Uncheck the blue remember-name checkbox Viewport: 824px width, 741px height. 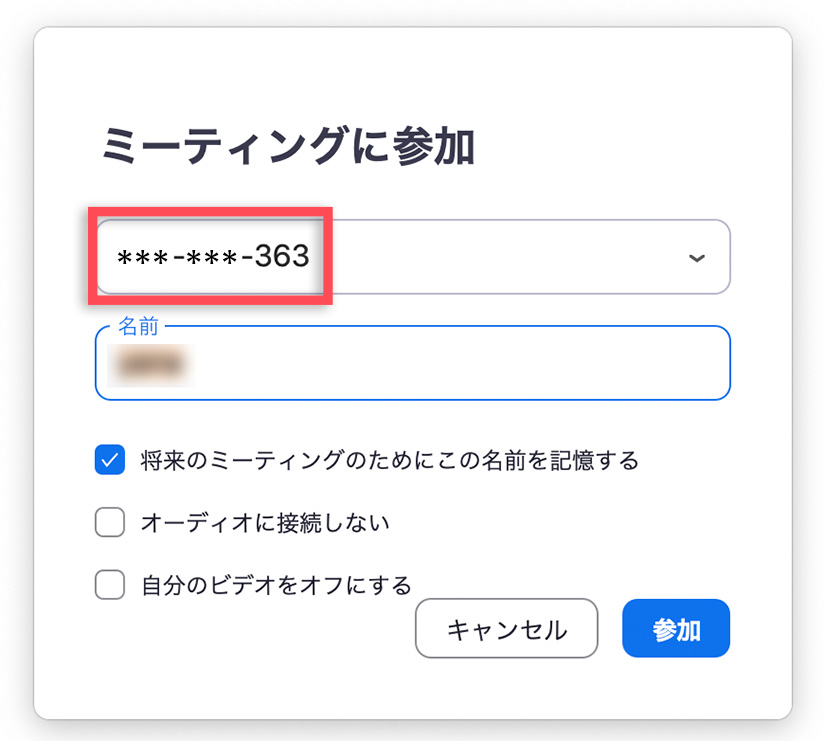[110, 460]
